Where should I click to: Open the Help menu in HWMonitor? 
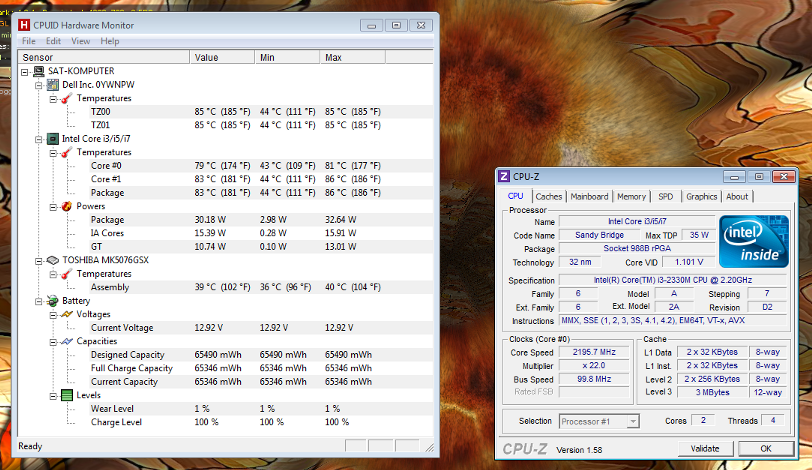109,41
